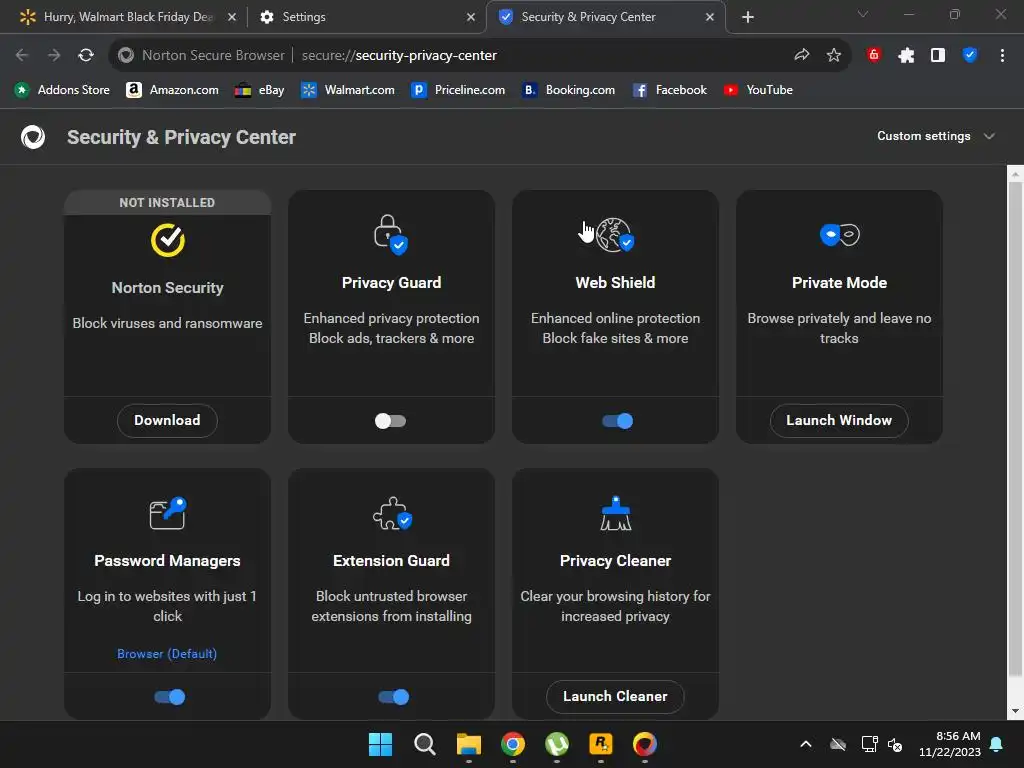Image resolution: width=1024 pixels, height=768 pixels.
Task: Open the Booking.com bookmark
Action: coord(568,90)
